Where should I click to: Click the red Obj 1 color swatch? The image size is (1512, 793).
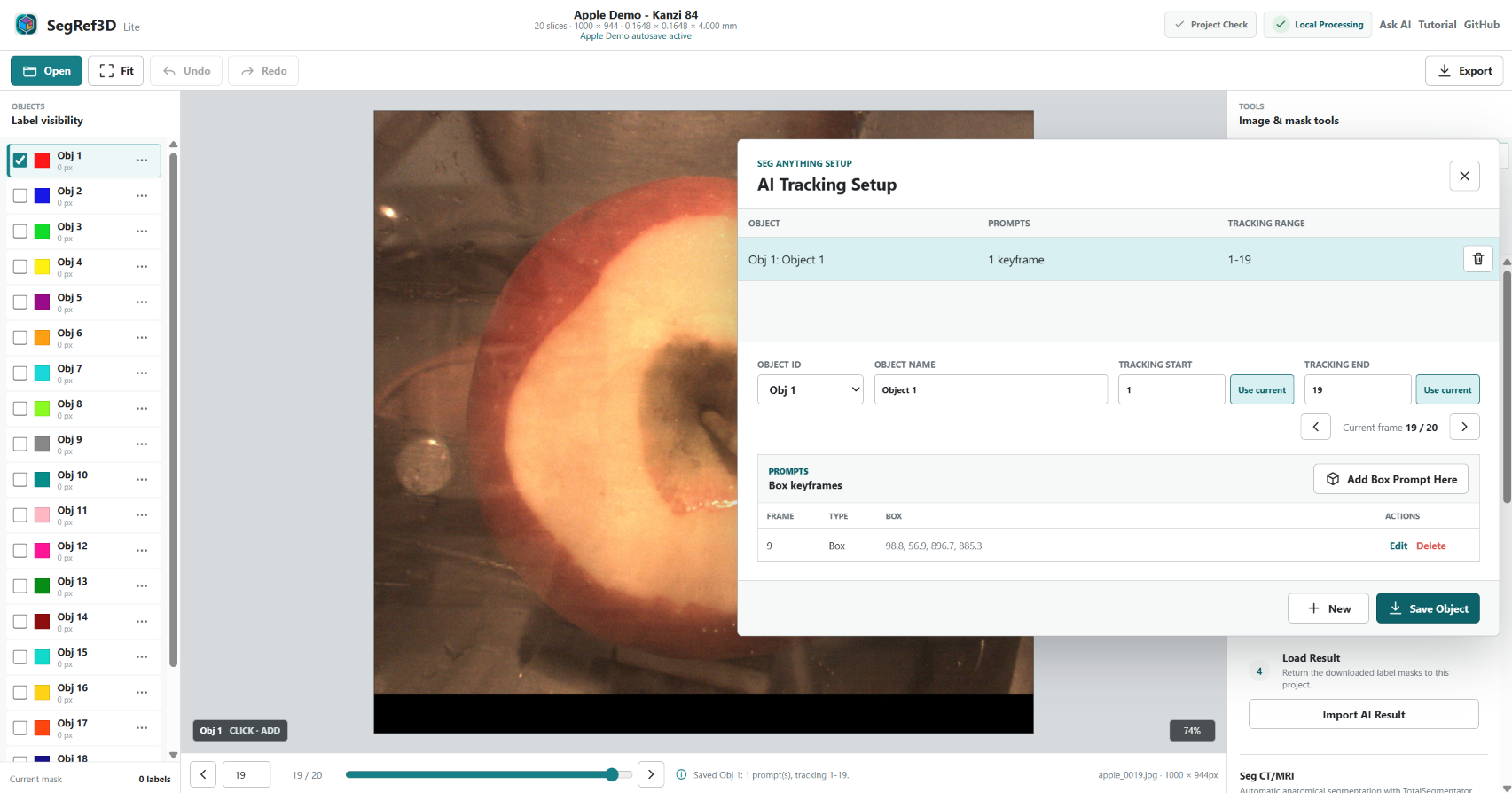coord(42,161)
